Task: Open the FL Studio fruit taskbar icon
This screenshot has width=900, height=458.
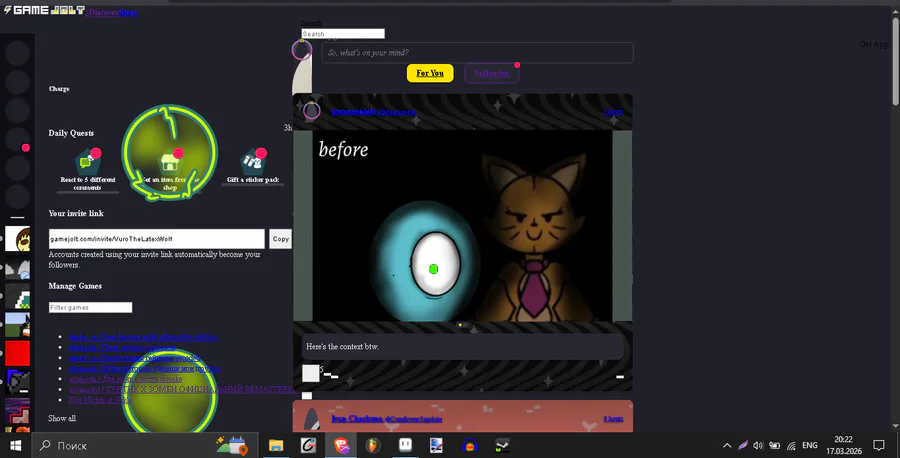Action: [x=373, y=445]
